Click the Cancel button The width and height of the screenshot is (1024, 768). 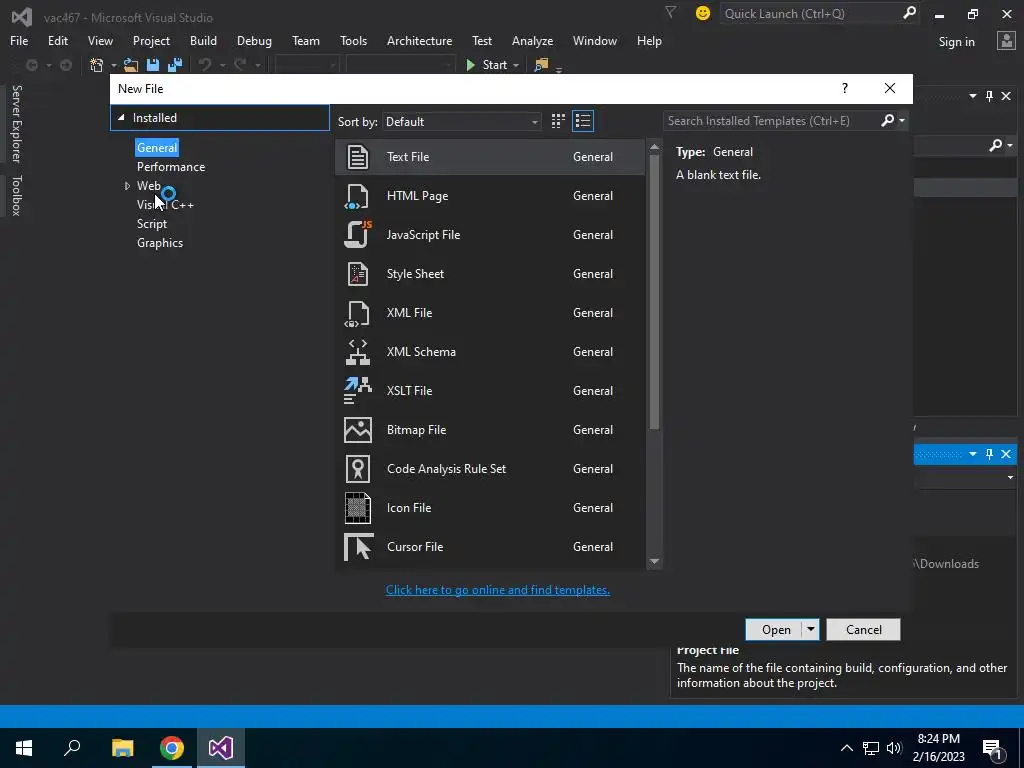(x=863, y=630)
